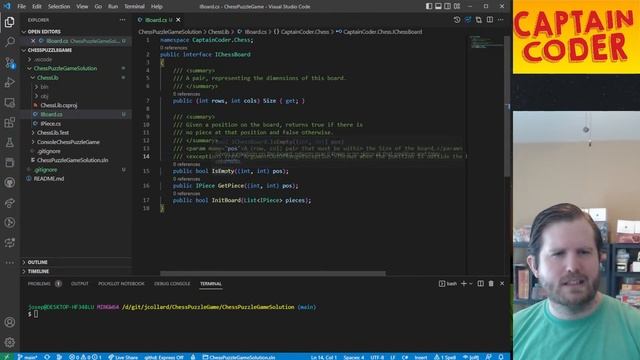Toggle github Express Off in status bar
Screen dimensions: 640x360
click(x=164, y=357)
